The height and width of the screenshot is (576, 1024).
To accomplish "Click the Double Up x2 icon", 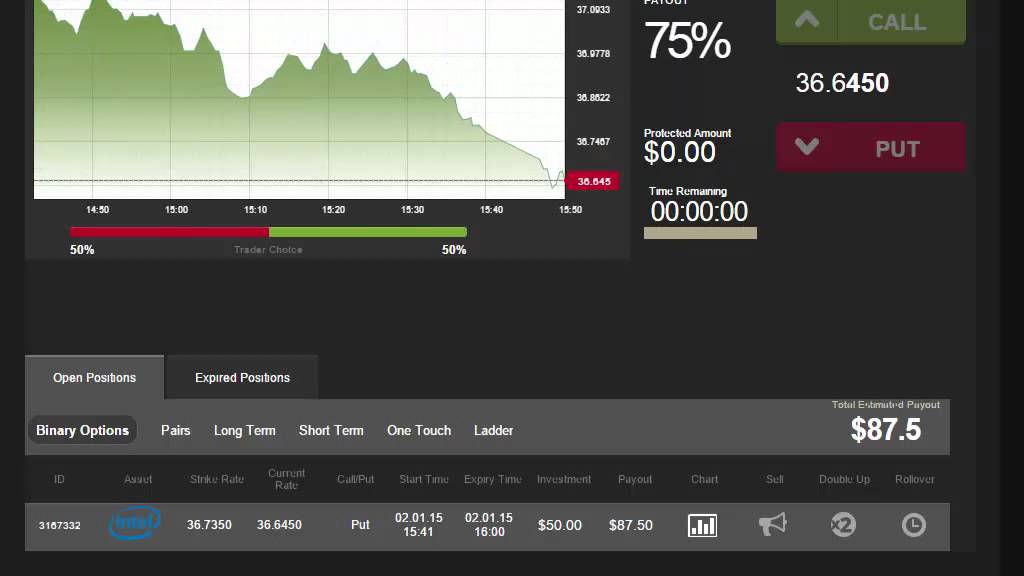I will point(843,524).
